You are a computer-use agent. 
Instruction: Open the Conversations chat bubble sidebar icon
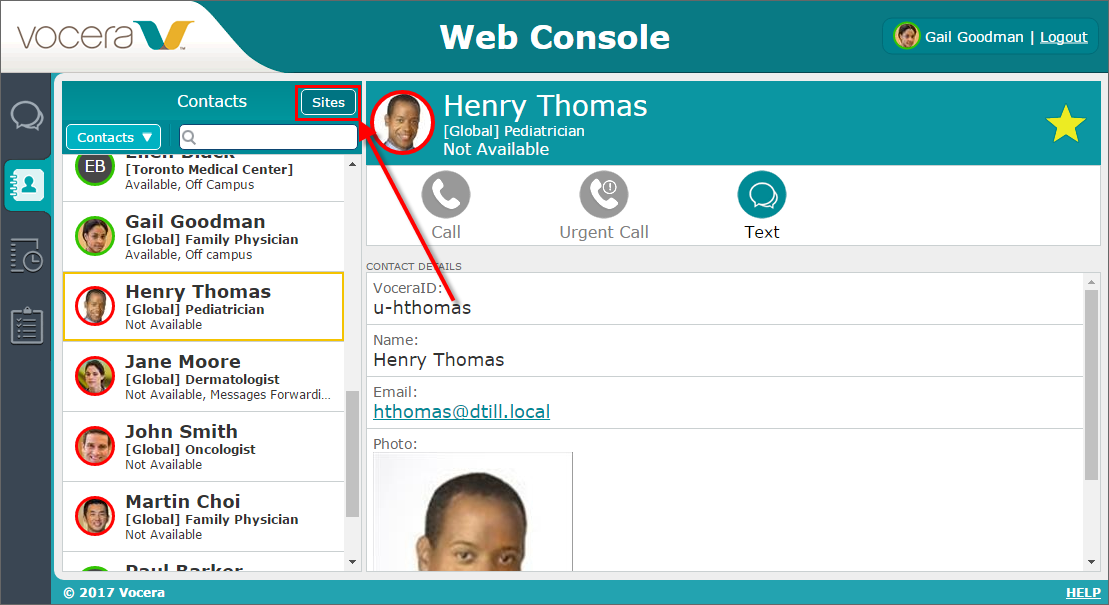point(26,115)
